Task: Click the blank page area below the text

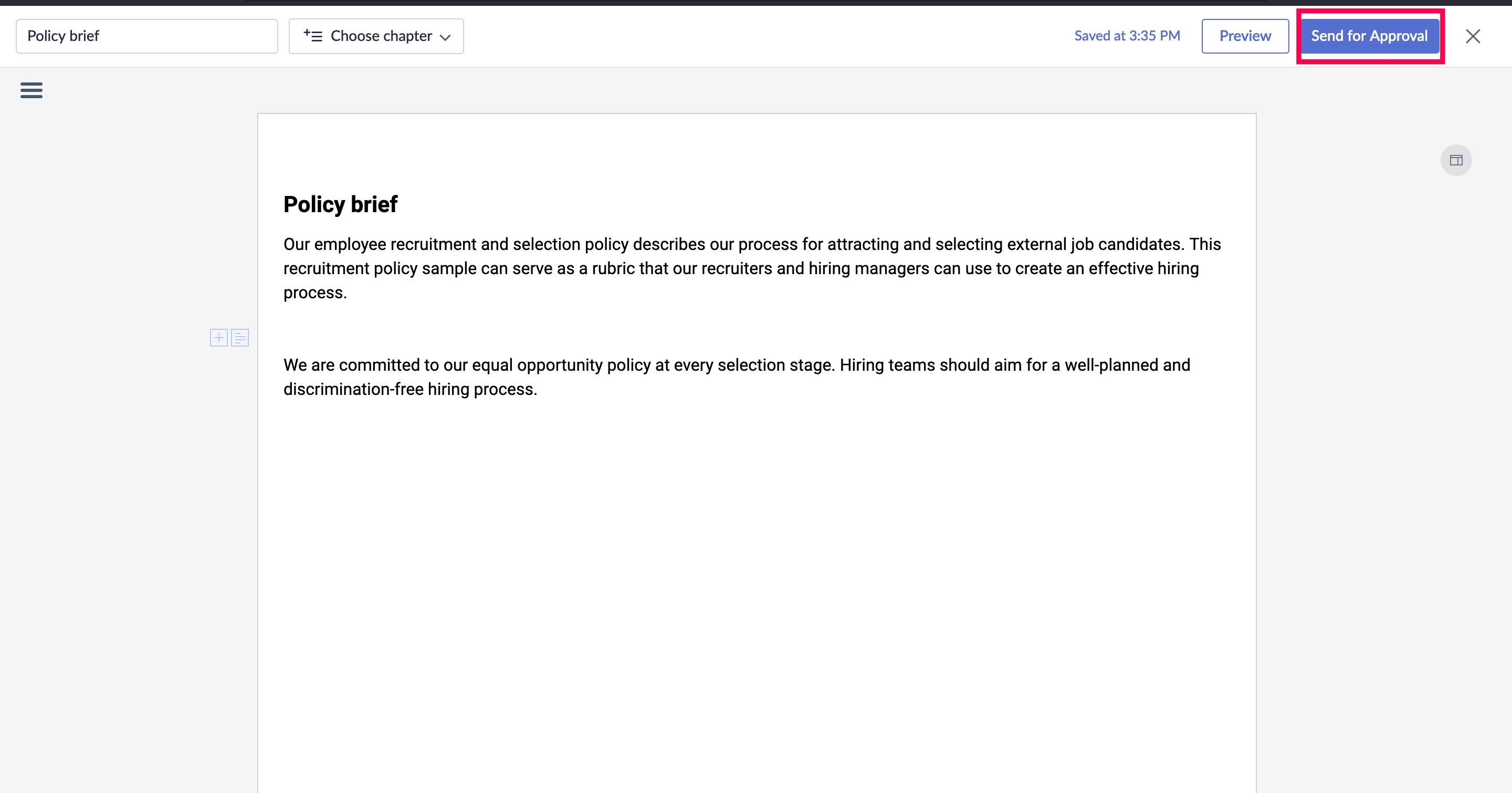Action: (x=756, y=587)
